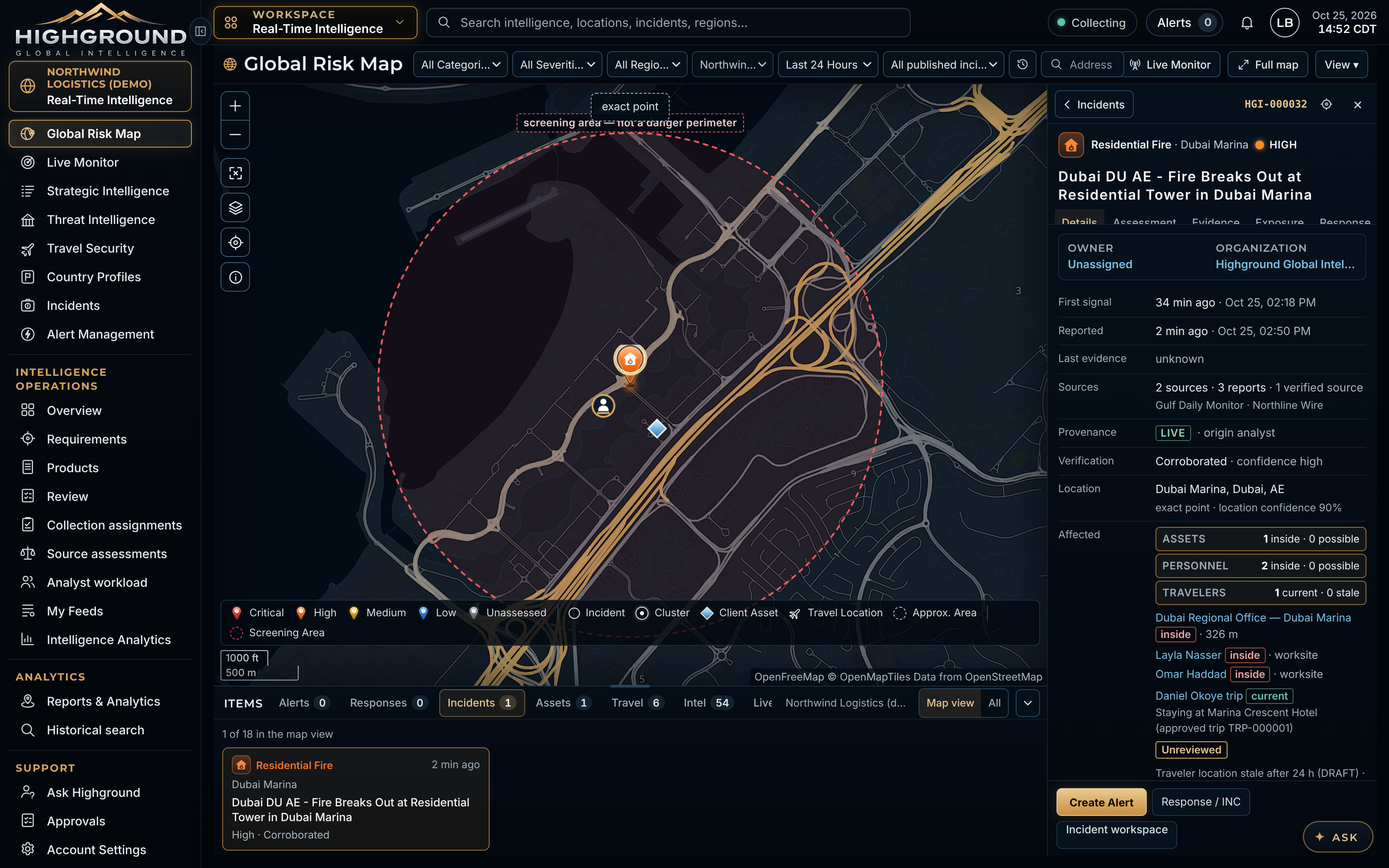Click the orange fire incident marker
This screenshot has width=1389, height=868.
[x=630, y=361]
